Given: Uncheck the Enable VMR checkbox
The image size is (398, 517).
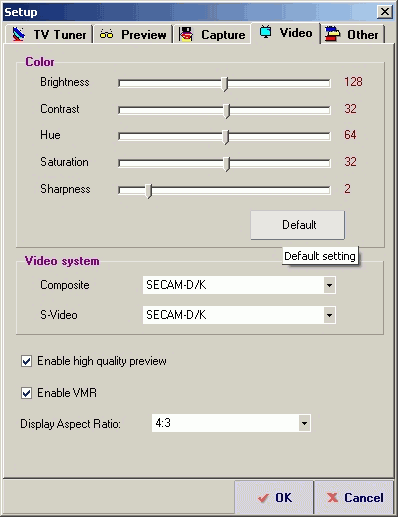Looking at the screenshot, I should coord(27,393).
